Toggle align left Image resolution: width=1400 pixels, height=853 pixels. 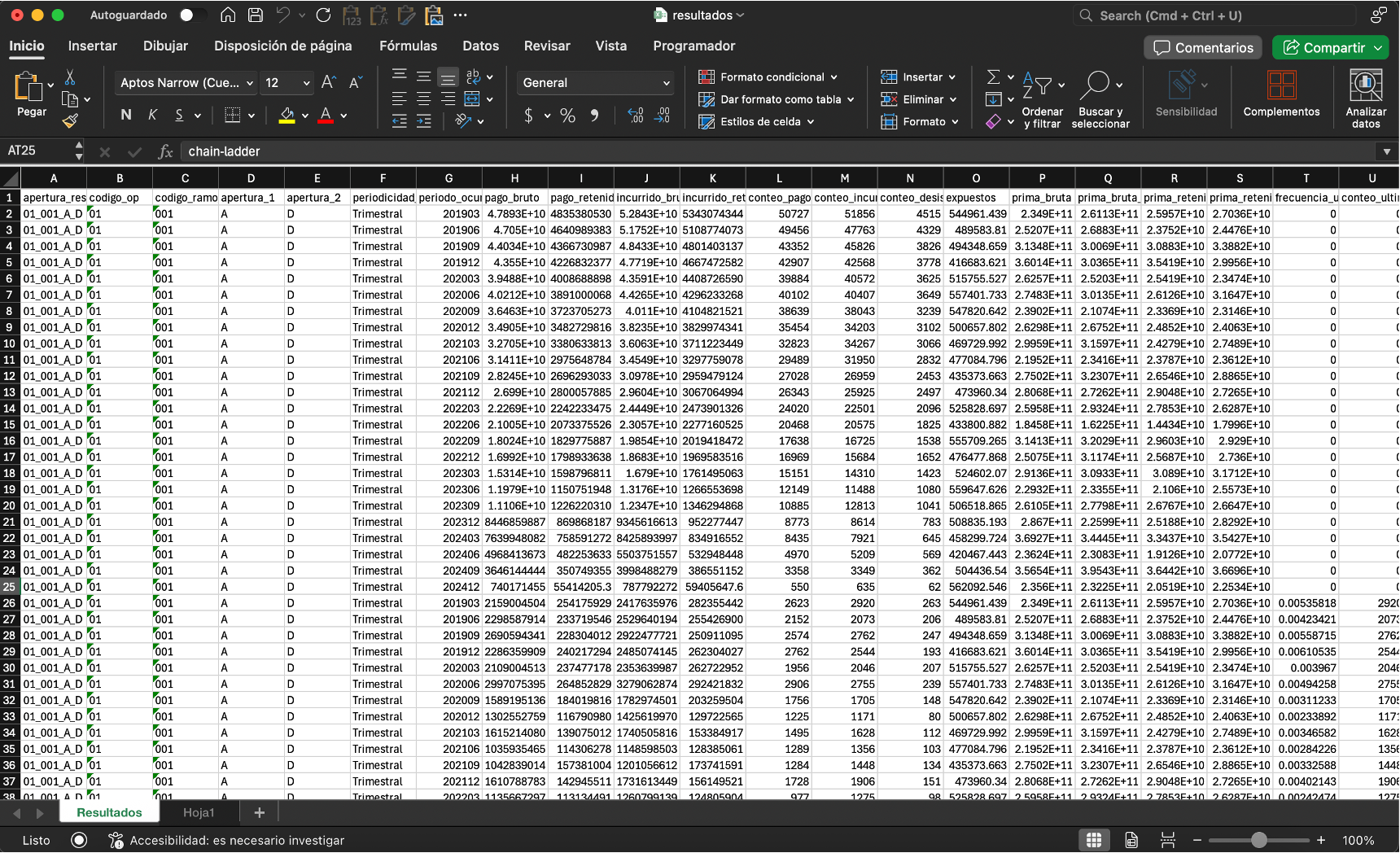pos(399,98)
